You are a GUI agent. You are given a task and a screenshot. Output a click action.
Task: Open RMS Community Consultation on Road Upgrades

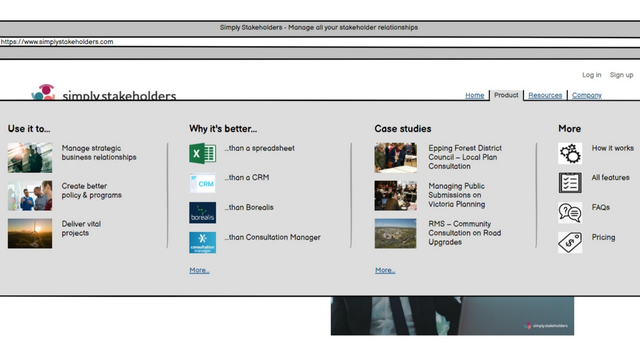[464, 233]
